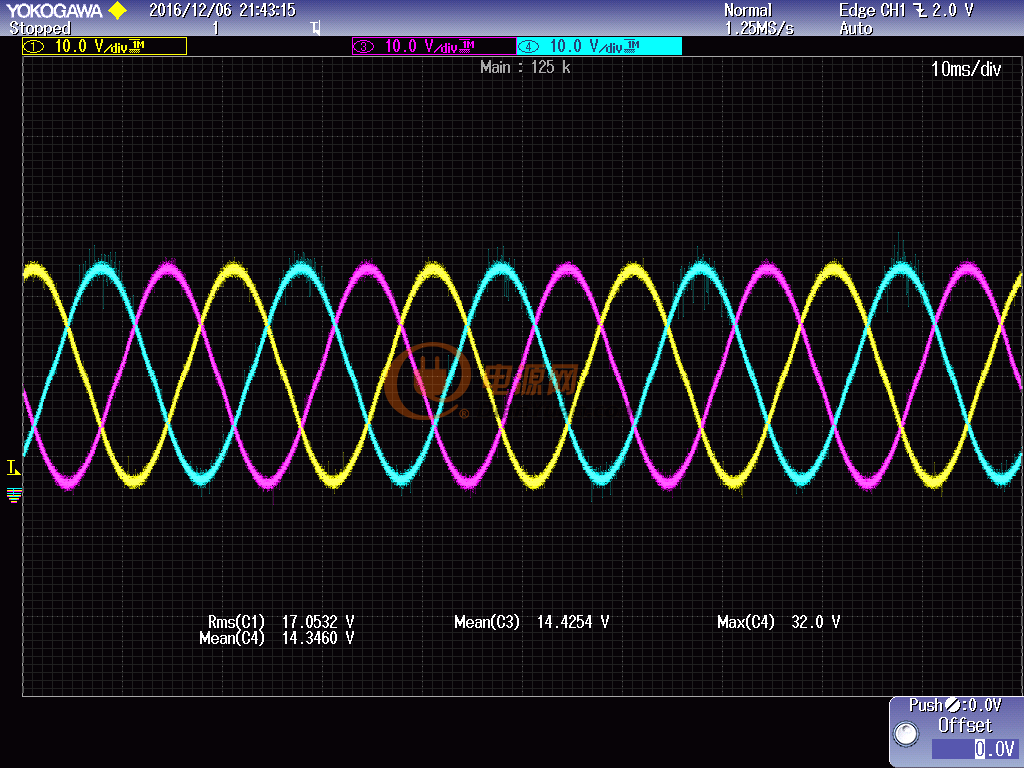Click the Push knob icon in Offset panel
Screen dimensions: 1024x768
(906, 733)
